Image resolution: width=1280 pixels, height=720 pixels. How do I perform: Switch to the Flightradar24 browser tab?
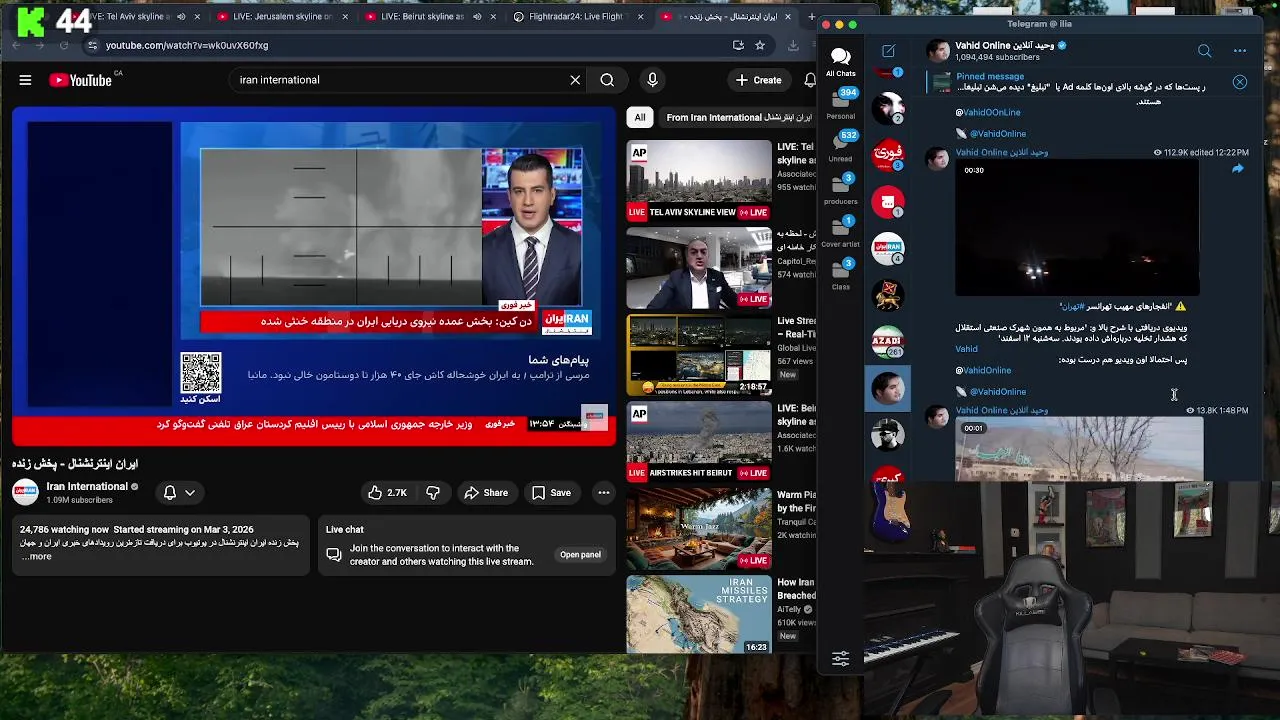tap(575, 16)
